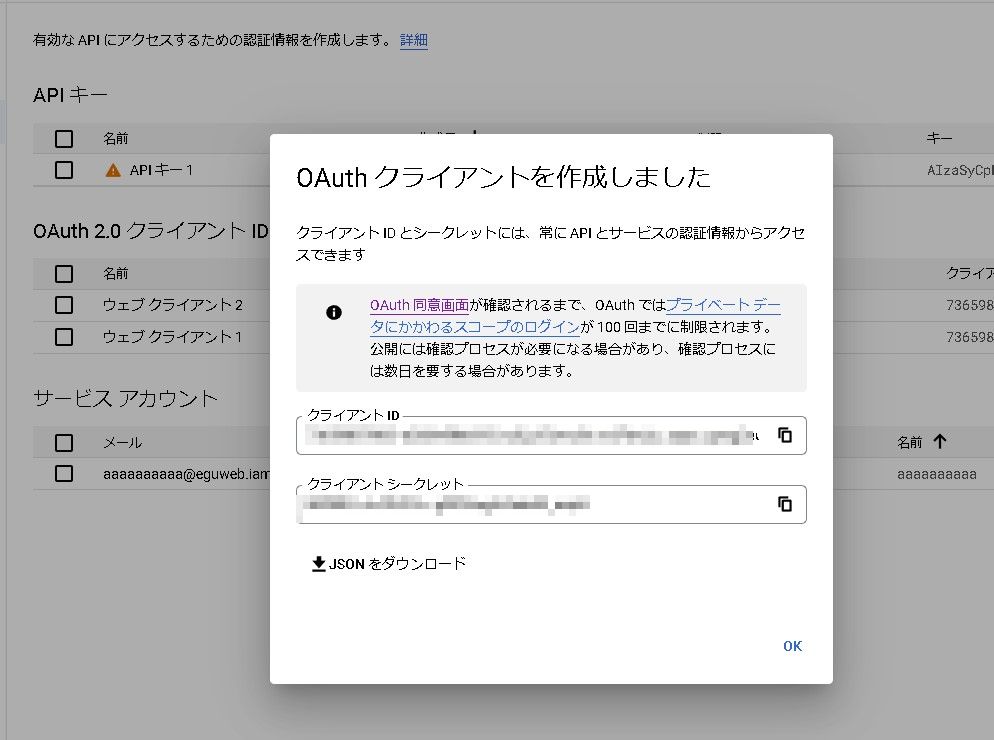Copy the client secret to clipboard
Screen dimensions: 994x740
click(785, 505)
